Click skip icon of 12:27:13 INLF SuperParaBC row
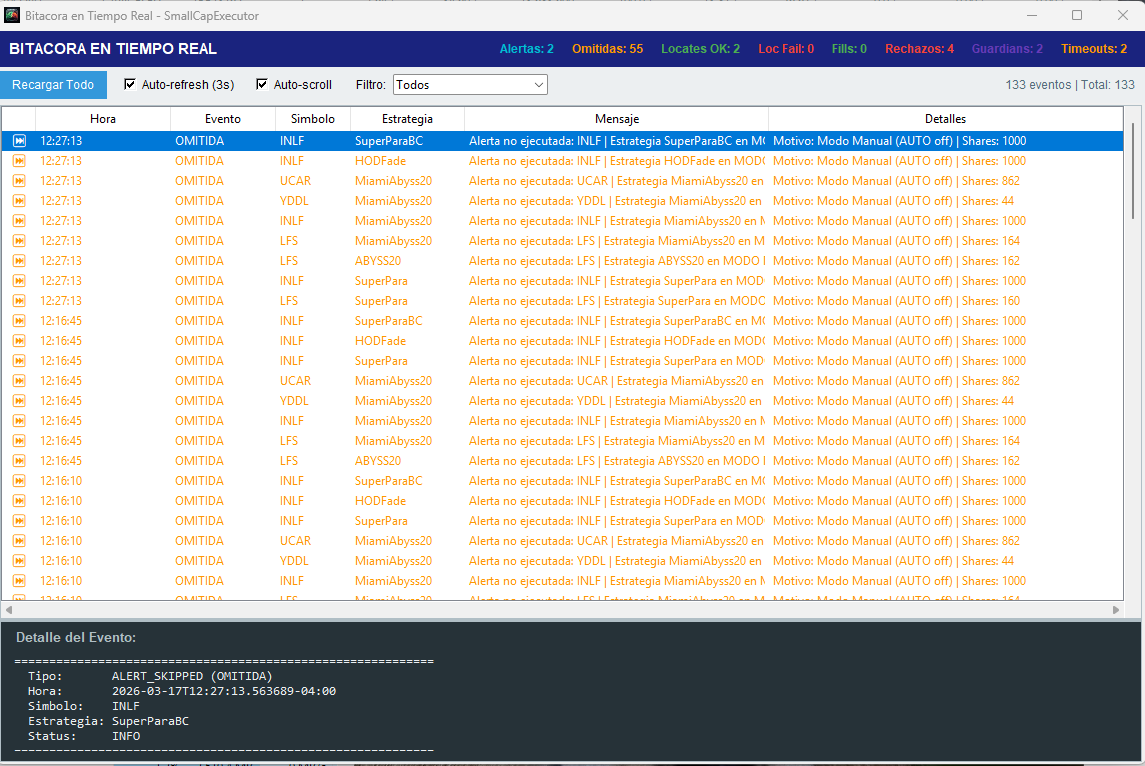The width and height of the screenshot is (1145, 766). (19, 141)
